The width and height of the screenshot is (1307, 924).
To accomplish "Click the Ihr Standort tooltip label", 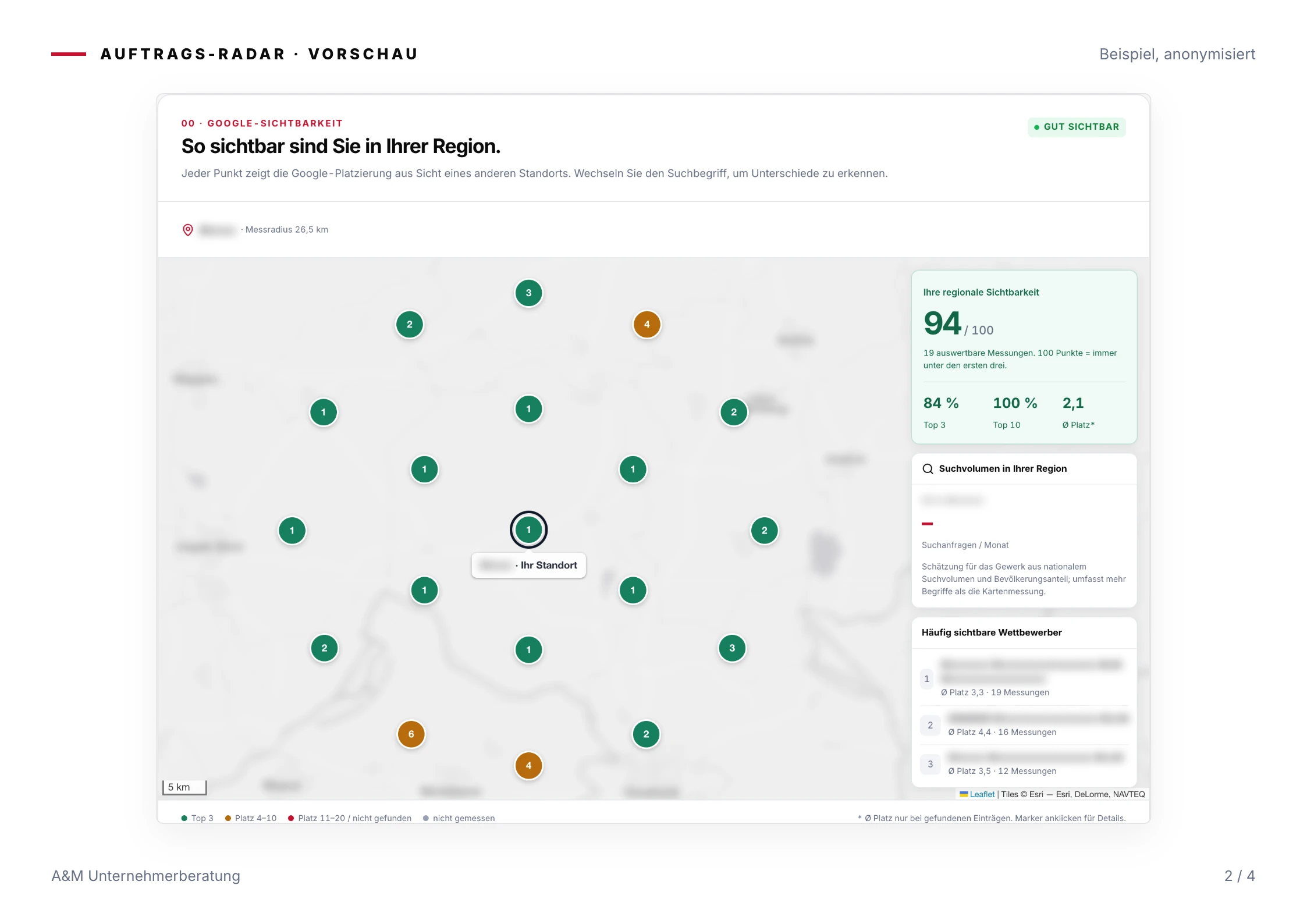I will (528, 565).
